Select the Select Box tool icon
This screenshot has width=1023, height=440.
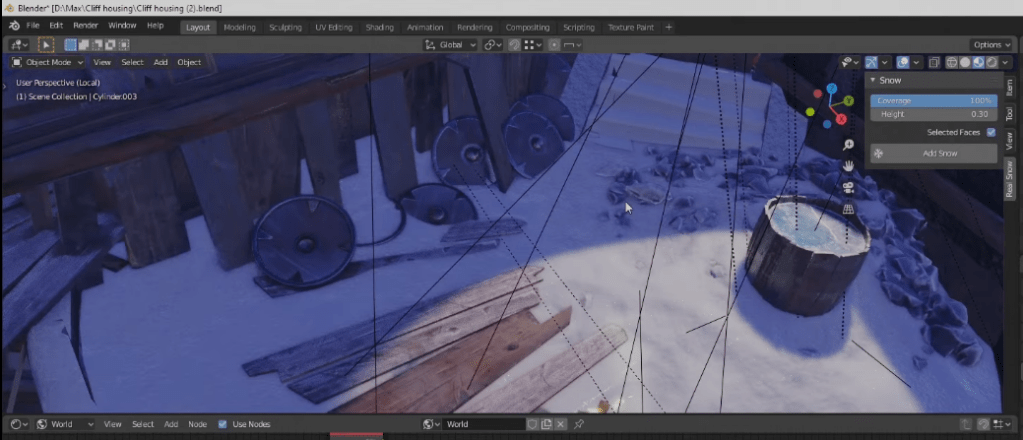[46, 45]
